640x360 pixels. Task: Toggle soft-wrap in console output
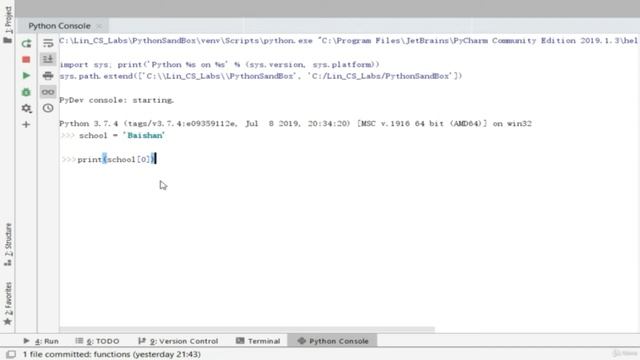click(48, 43)
